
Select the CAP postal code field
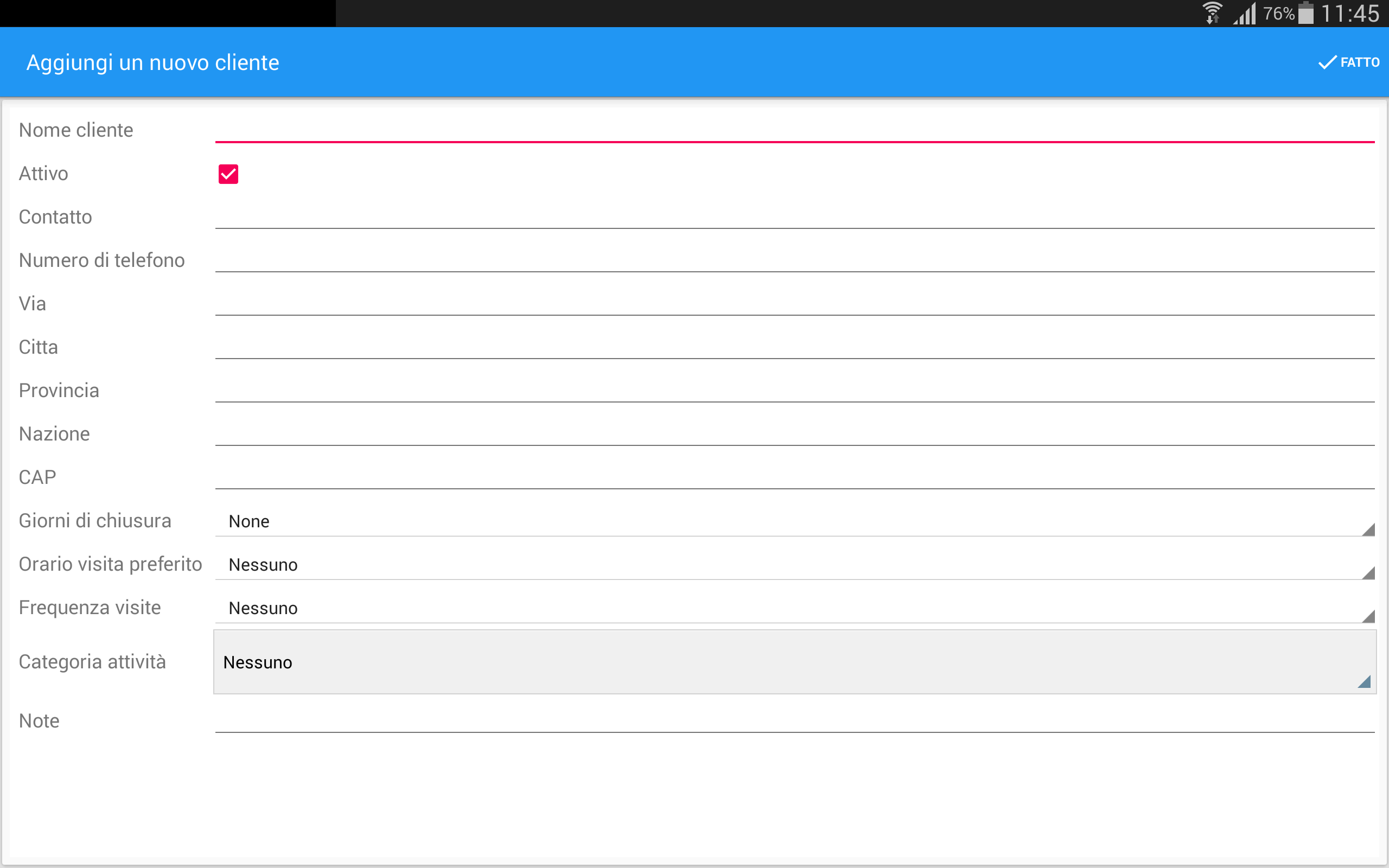(x=795, y=476)
